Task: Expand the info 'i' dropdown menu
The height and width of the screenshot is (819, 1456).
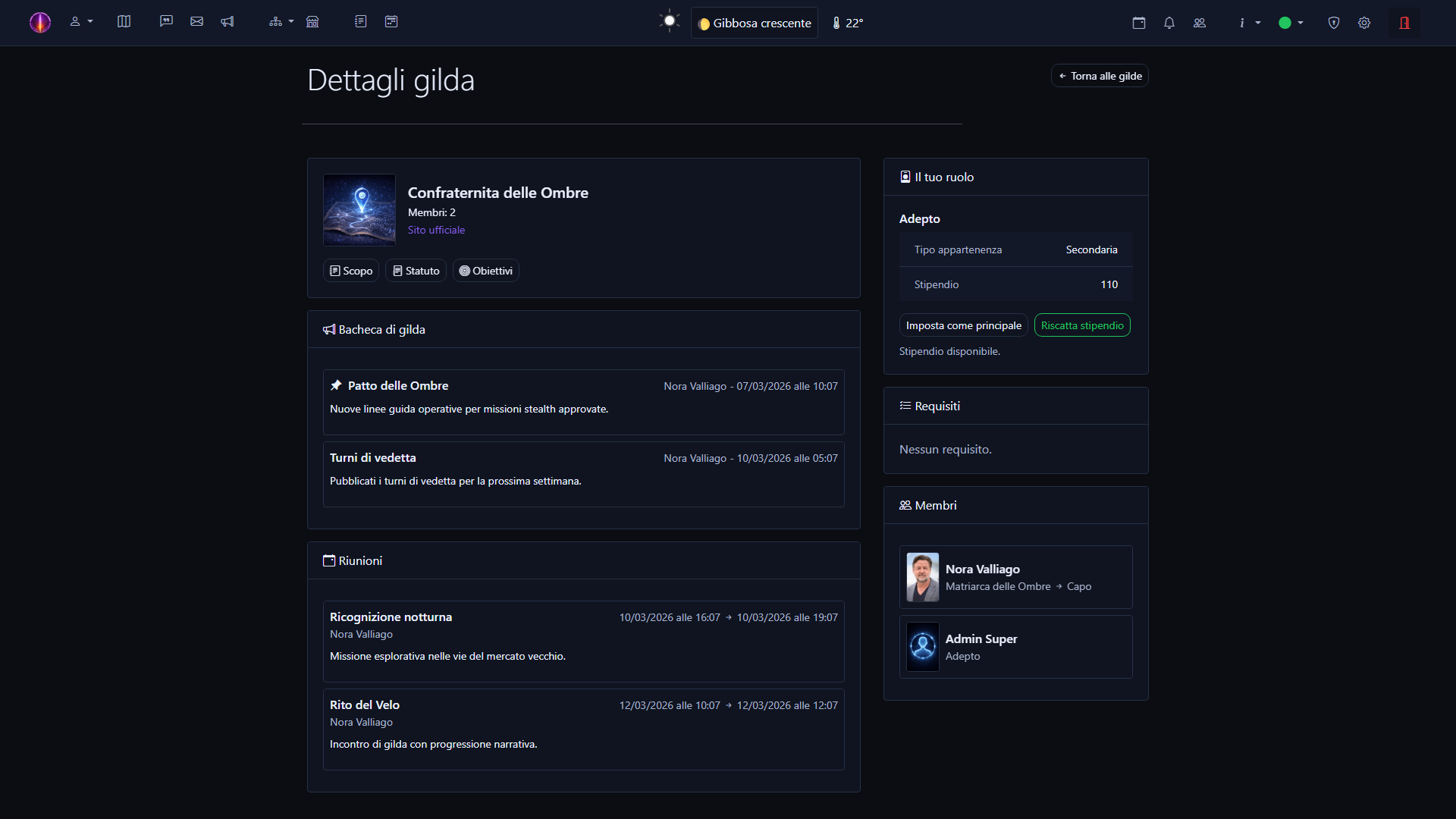Action: (x=1249, y=23)
